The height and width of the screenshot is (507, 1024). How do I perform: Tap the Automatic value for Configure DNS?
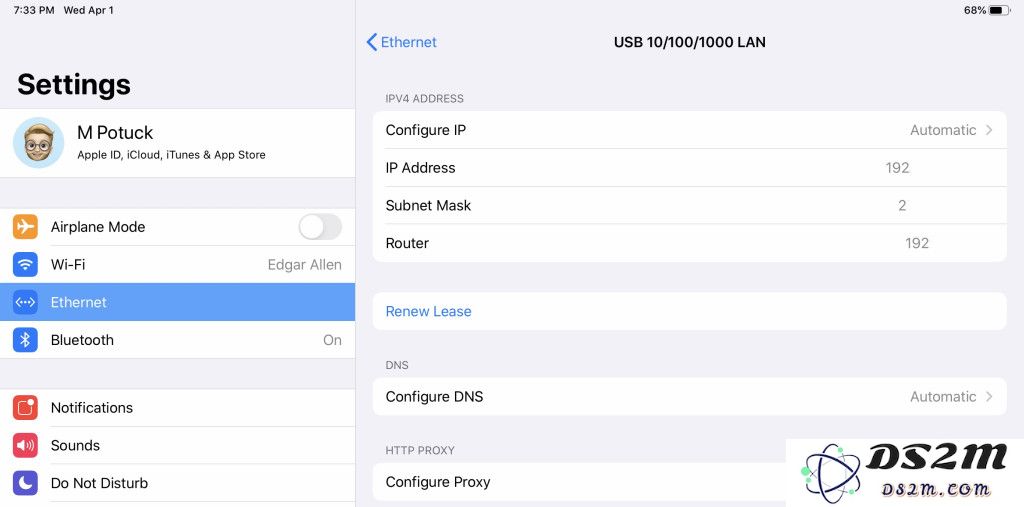(943, 397)
